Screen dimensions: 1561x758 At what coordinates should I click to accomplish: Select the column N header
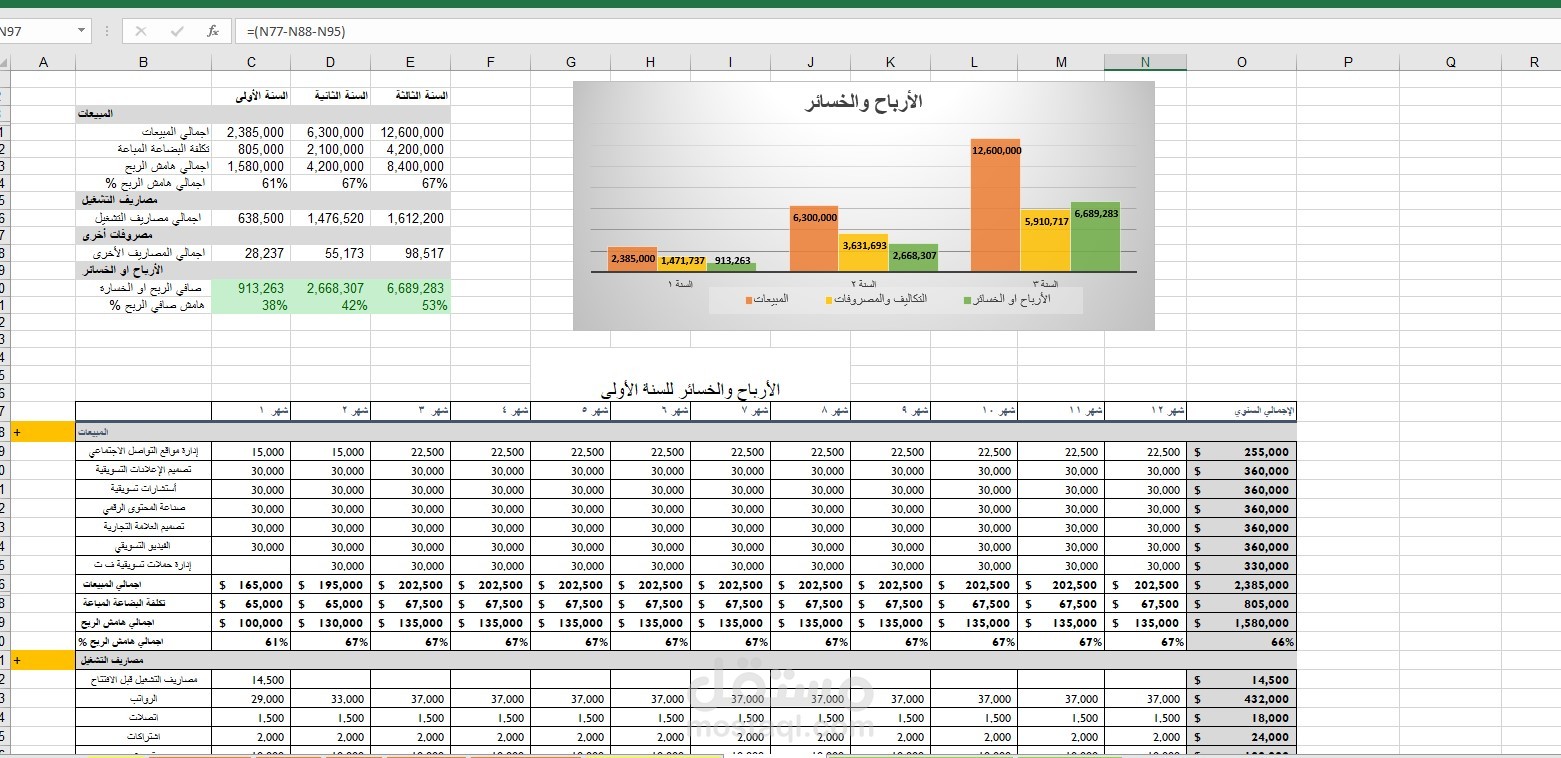tap(1146, 62)
